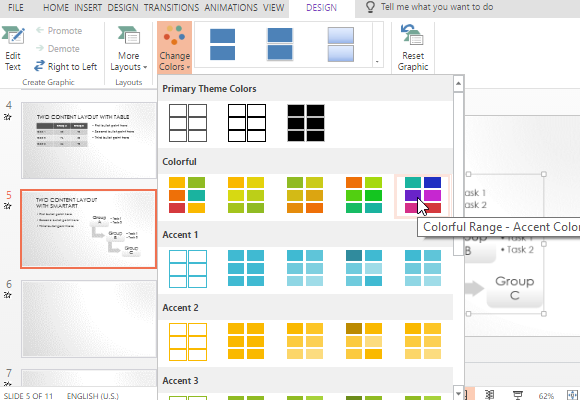Choose fourth Accent 1 dark-top teal swatch
Screen dimensions: 580x400
pyautogui.click(x=364, y=268)
